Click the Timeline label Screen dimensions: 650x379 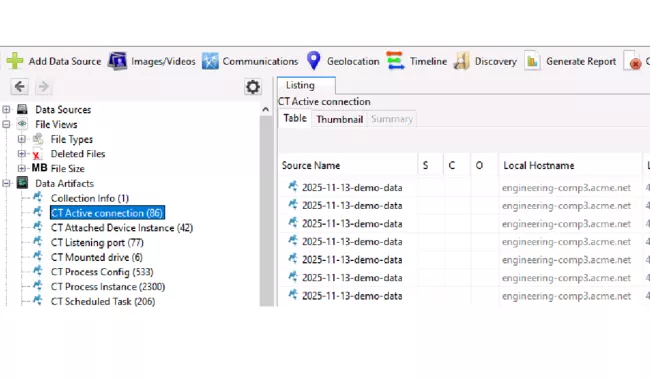[x=428, y=61]
